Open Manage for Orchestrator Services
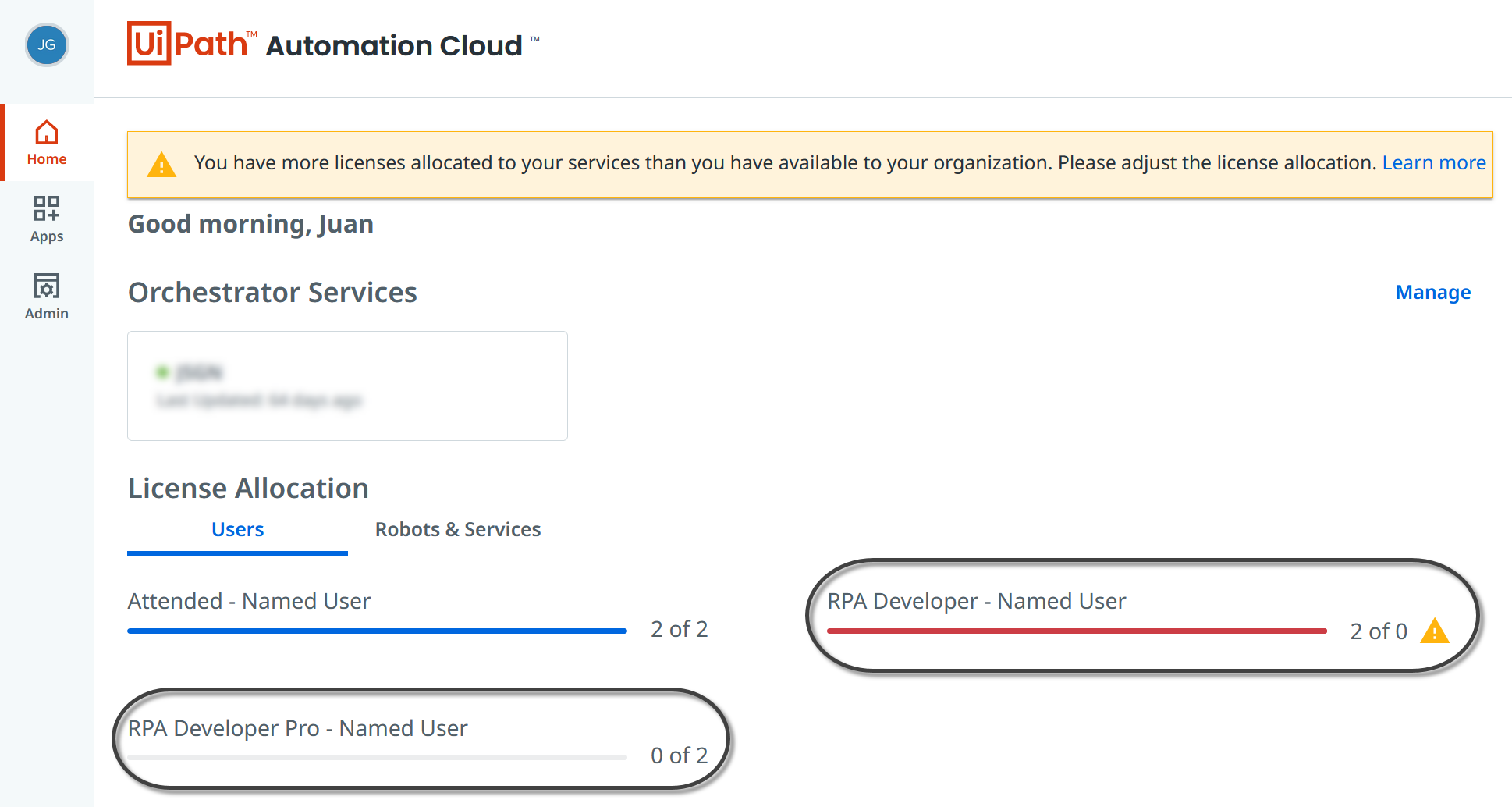 [1433, 292]
